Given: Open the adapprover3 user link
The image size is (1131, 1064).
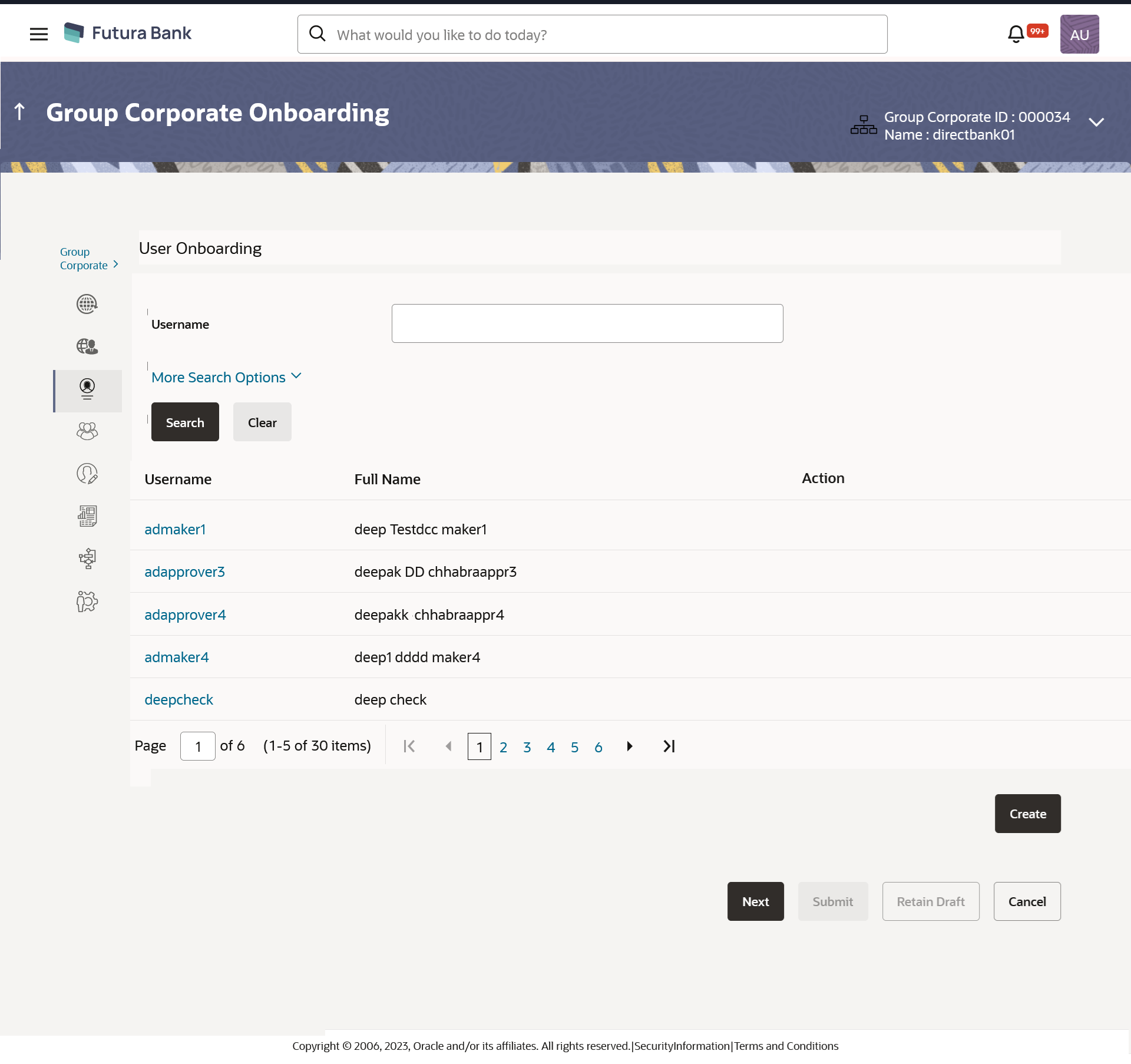Looking at the screenshot, I should coord(184,572).
